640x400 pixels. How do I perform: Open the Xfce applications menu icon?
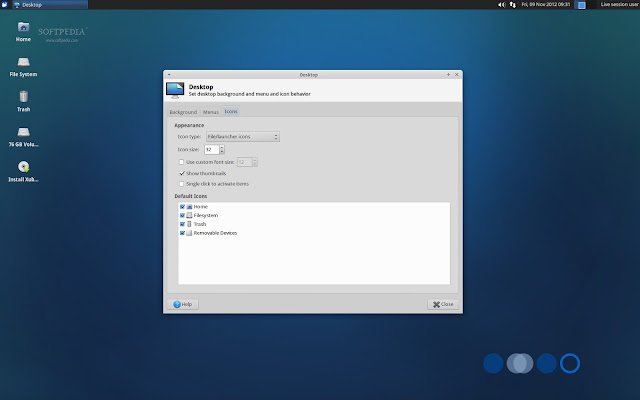[4, 4]
